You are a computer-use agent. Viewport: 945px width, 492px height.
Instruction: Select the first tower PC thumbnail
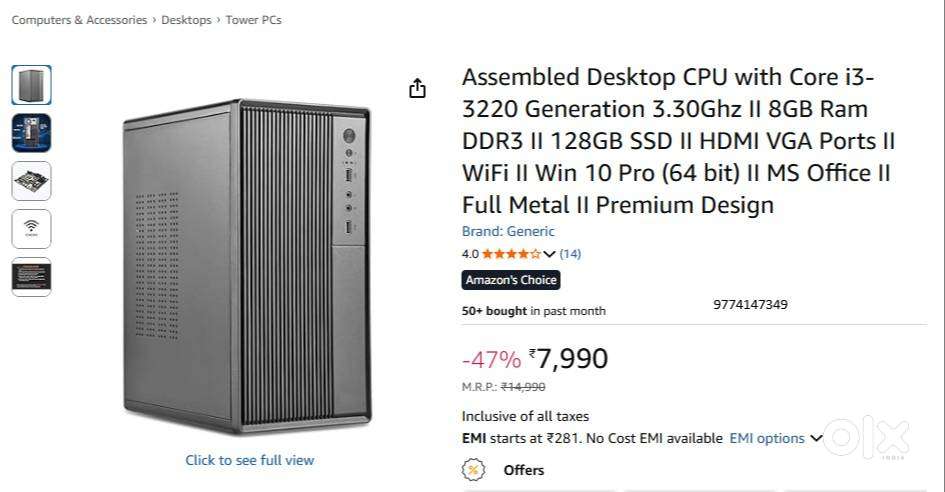click(31, 85)
